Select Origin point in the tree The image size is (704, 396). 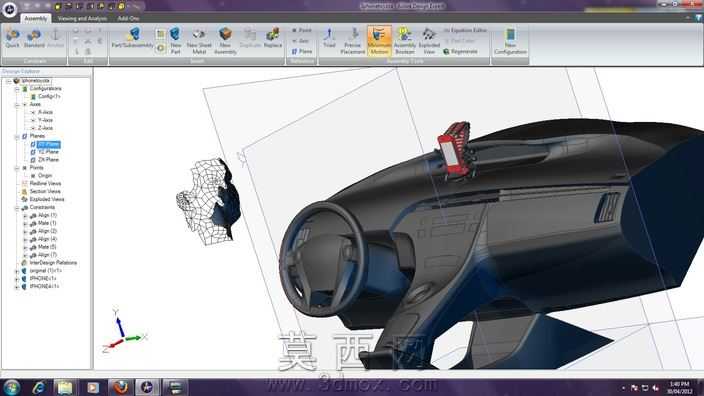(45, 176)
